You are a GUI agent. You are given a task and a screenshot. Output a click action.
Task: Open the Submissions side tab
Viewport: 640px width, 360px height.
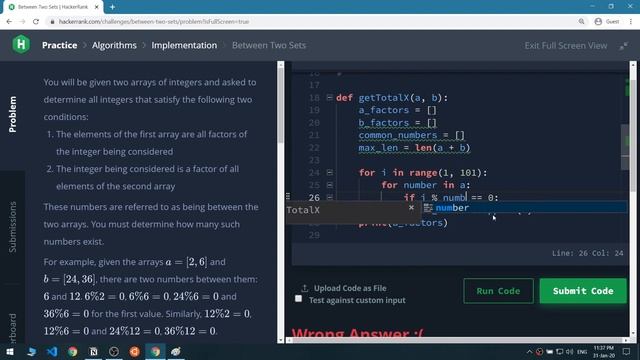click(13, 227)
